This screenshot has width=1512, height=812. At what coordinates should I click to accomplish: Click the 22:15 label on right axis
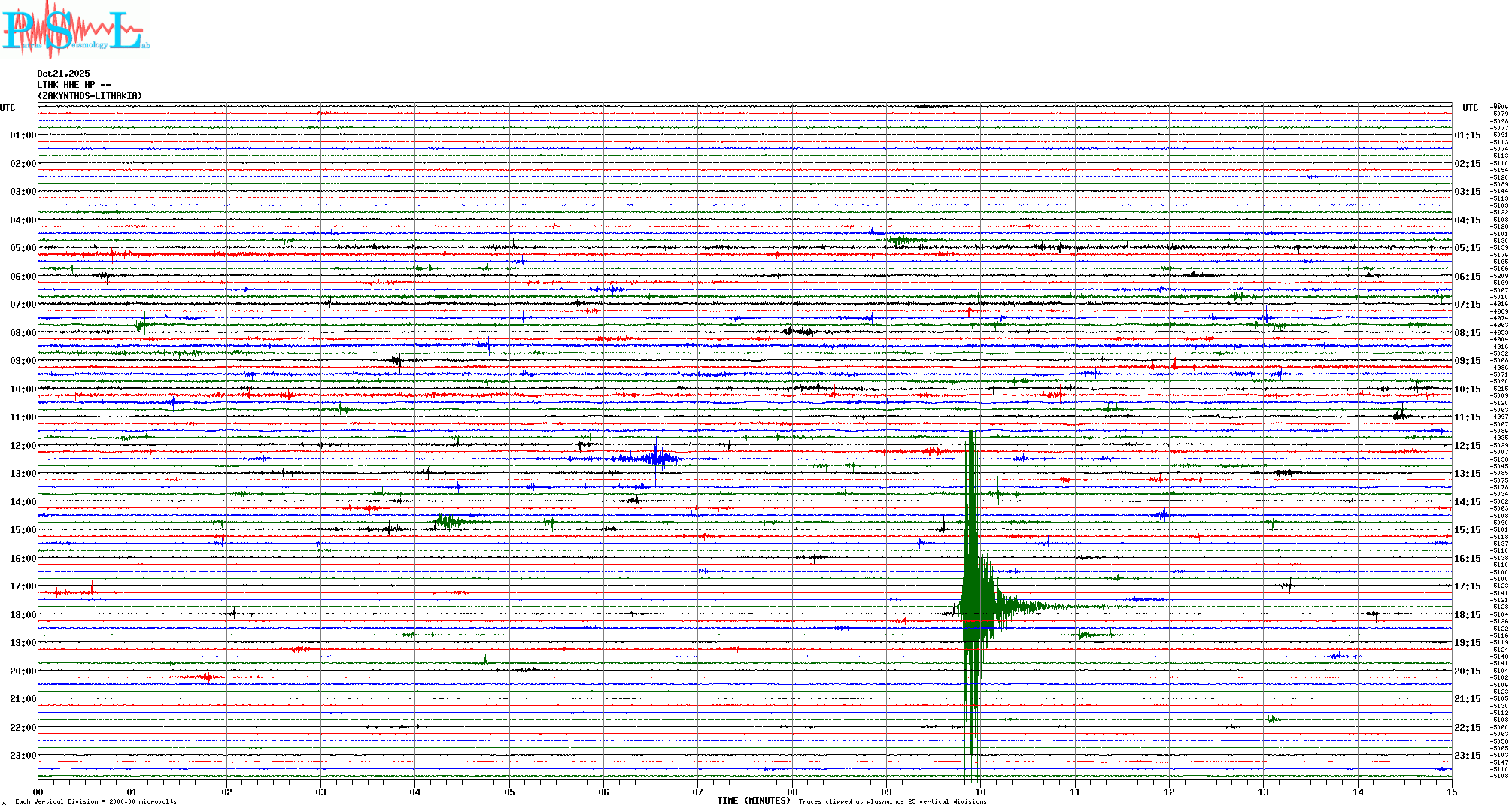tap(1467, 728)
